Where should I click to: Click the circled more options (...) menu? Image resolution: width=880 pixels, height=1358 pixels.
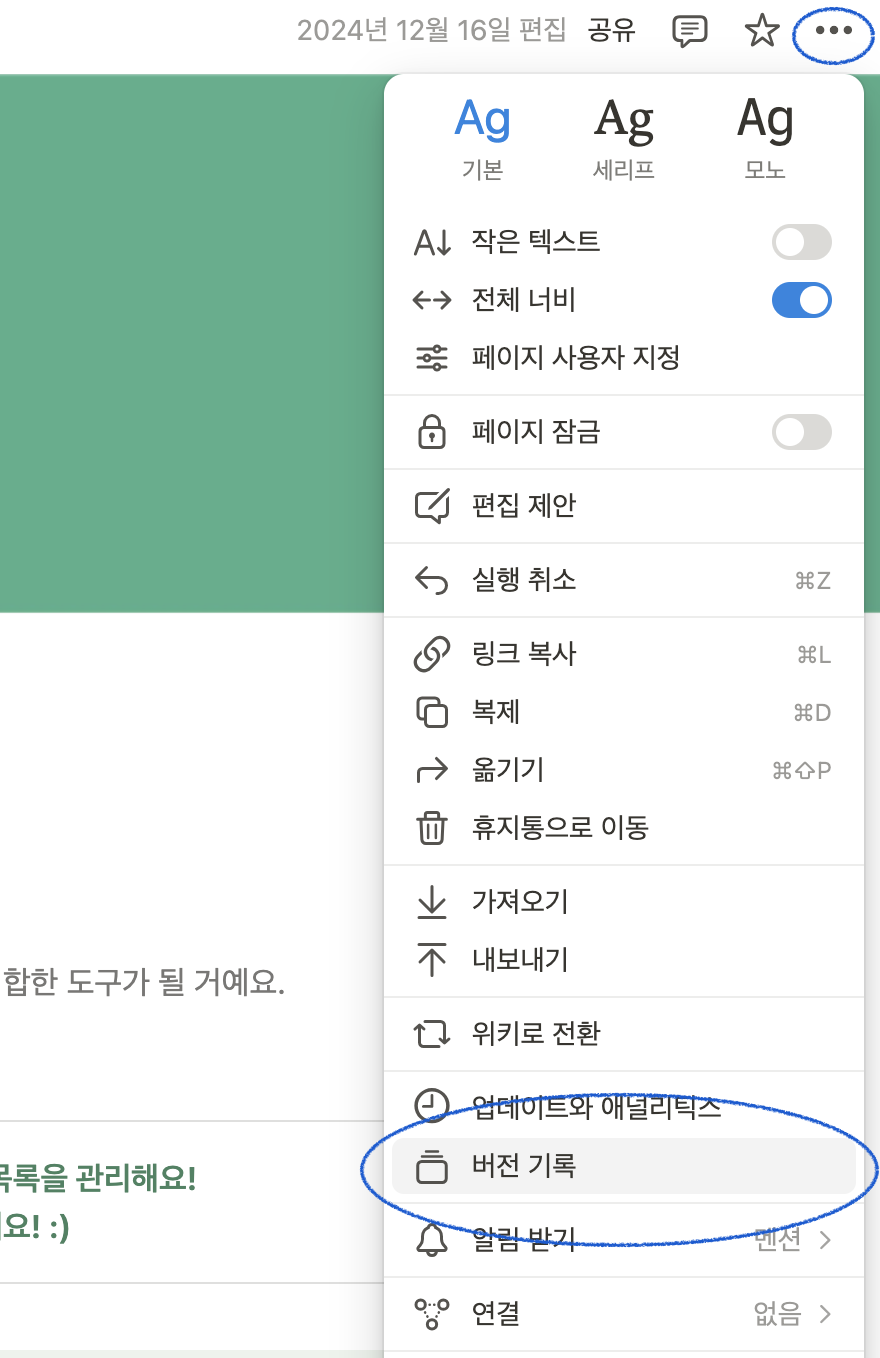[x=833, y=31]
